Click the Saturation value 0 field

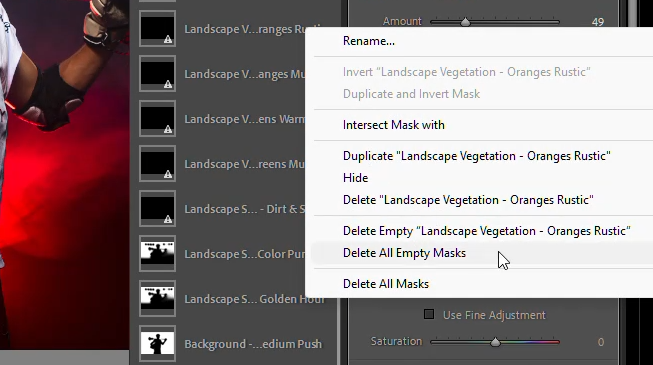click(x=601, y=342)
